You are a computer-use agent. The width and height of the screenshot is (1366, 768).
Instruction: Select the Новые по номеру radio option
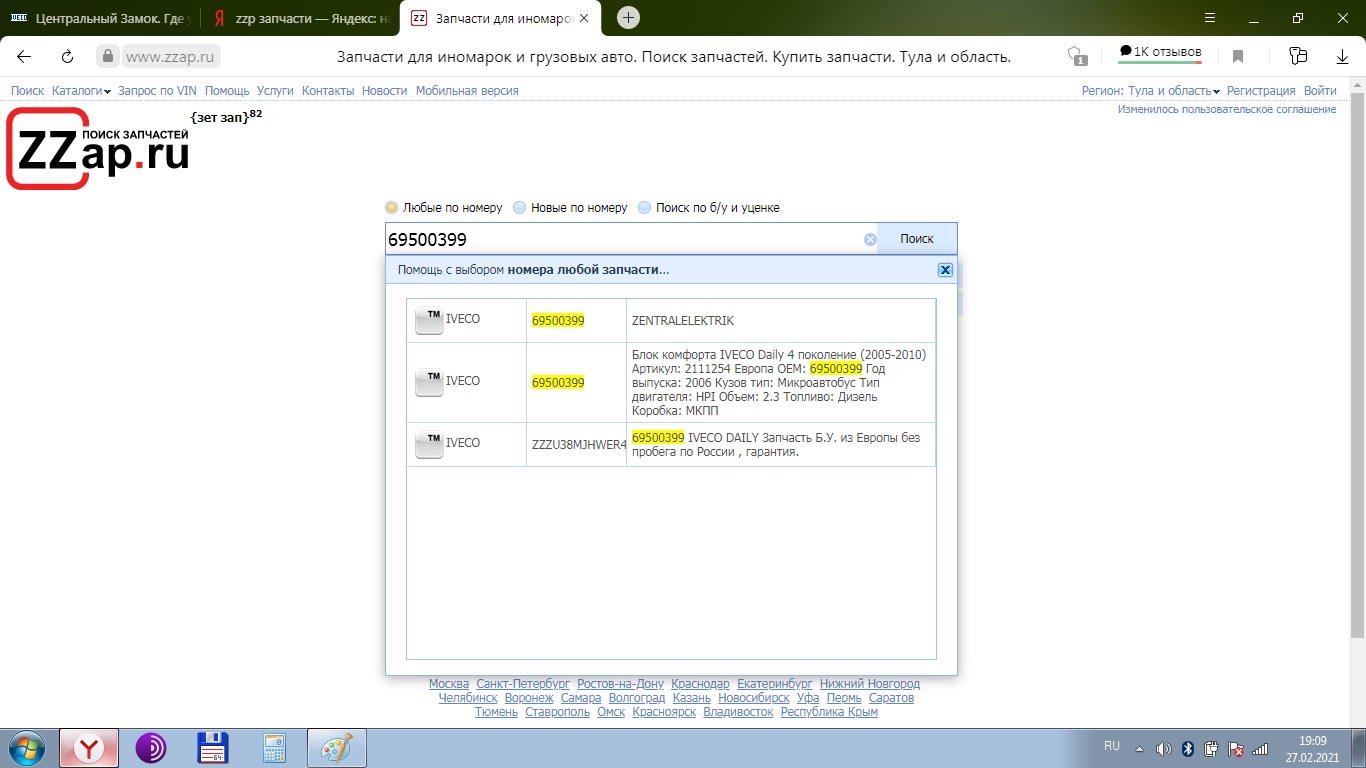click(x=519, y=208)
